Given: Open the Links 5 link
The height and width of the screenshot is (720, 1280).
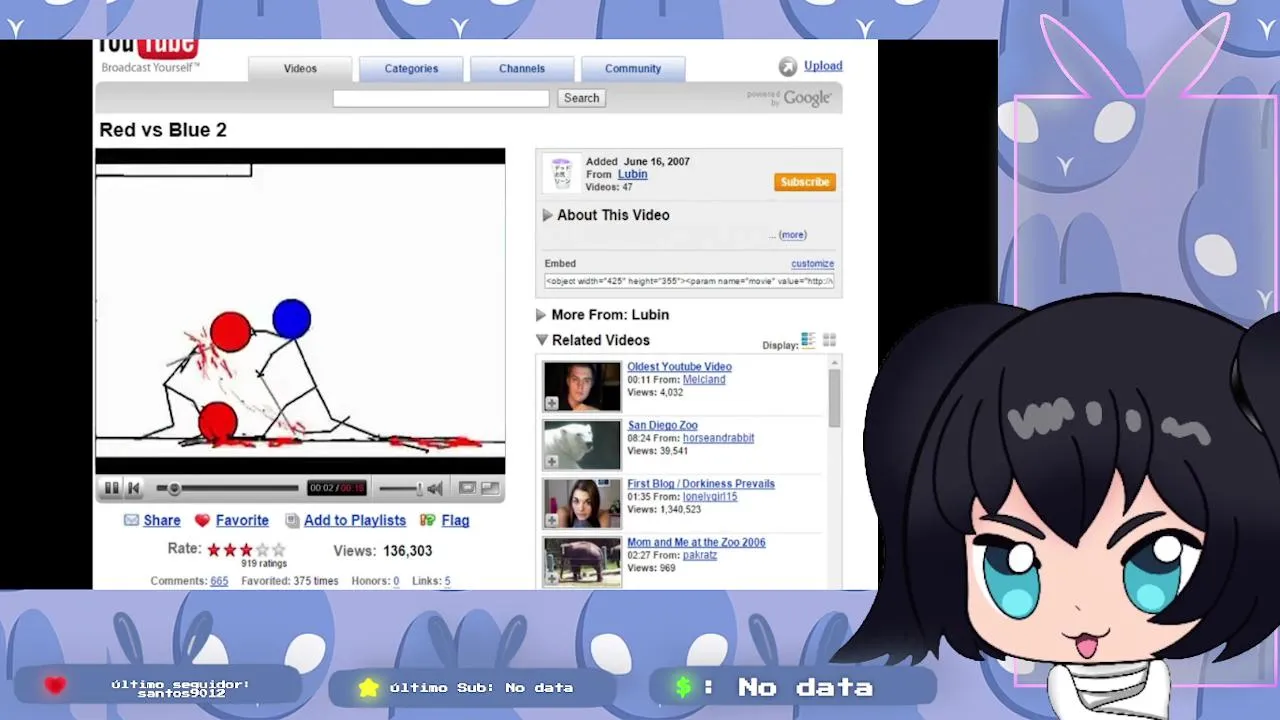Looking at the screenshot, I should point(447,581).
